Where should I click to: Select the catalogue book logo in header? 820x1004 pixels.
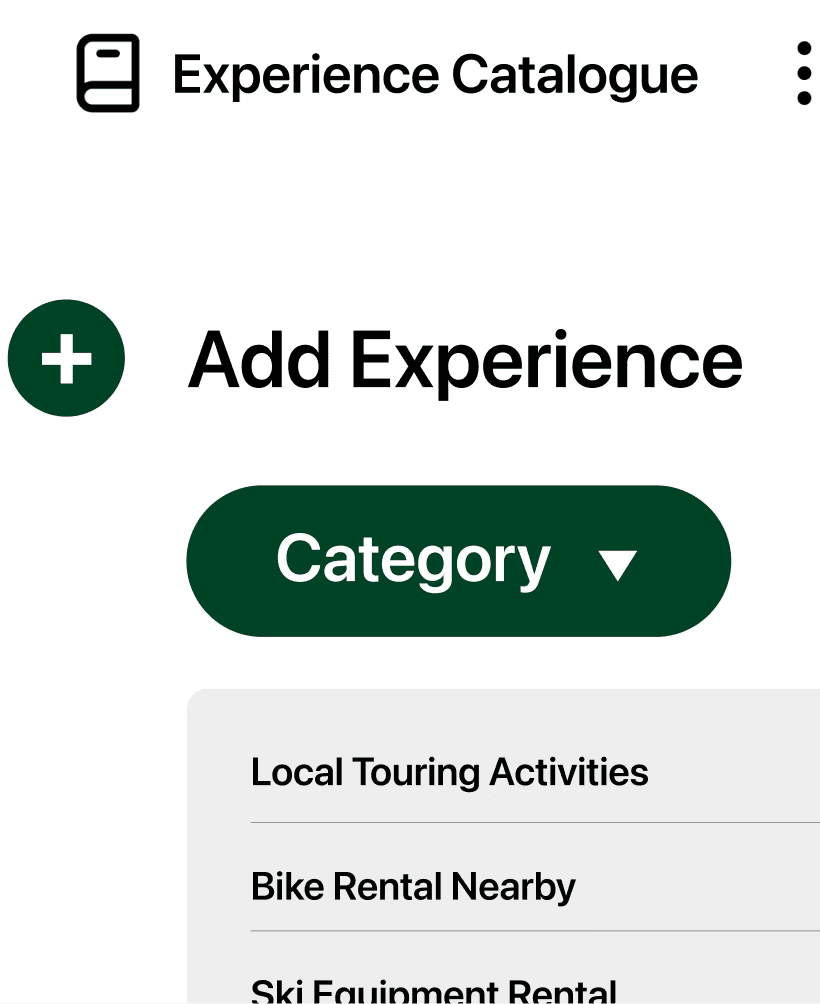[x=108, y=73]
